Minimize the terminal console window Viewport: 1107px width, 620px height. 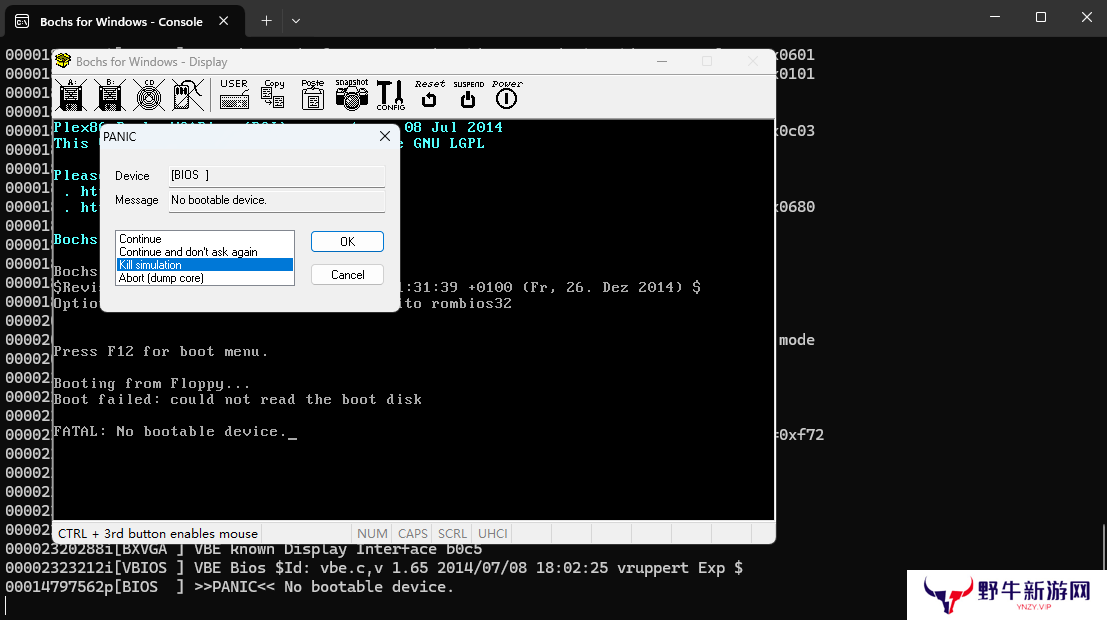tap(995, 17)
